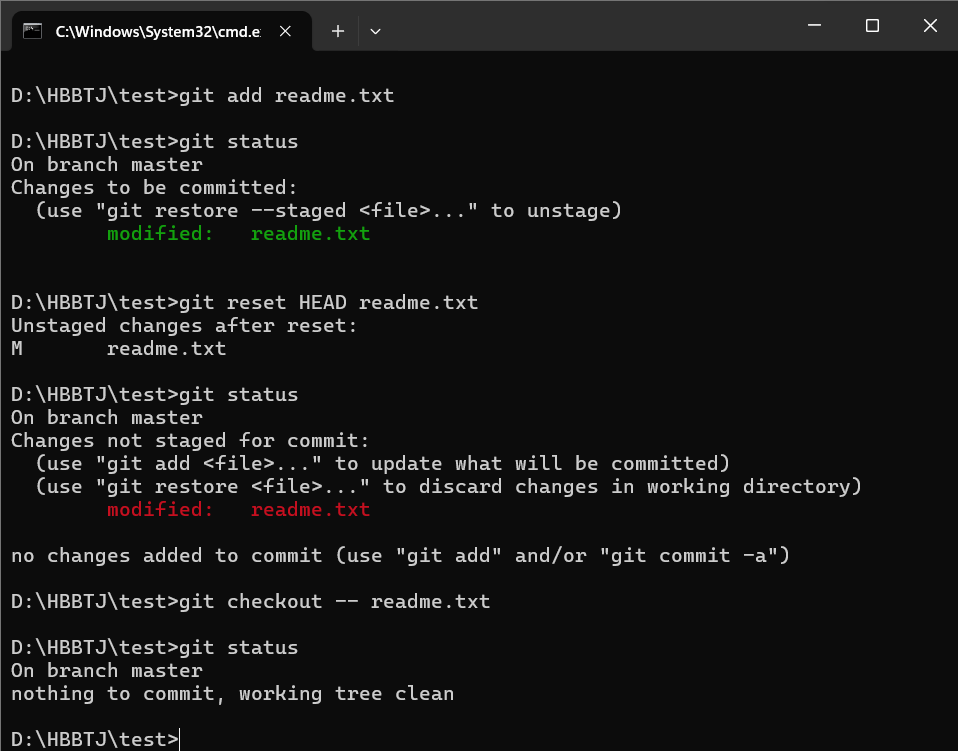Click the green "modified:" text
The height and width of the screenshot is (751, 958).
pyautogui.click(x=160, y=234)
